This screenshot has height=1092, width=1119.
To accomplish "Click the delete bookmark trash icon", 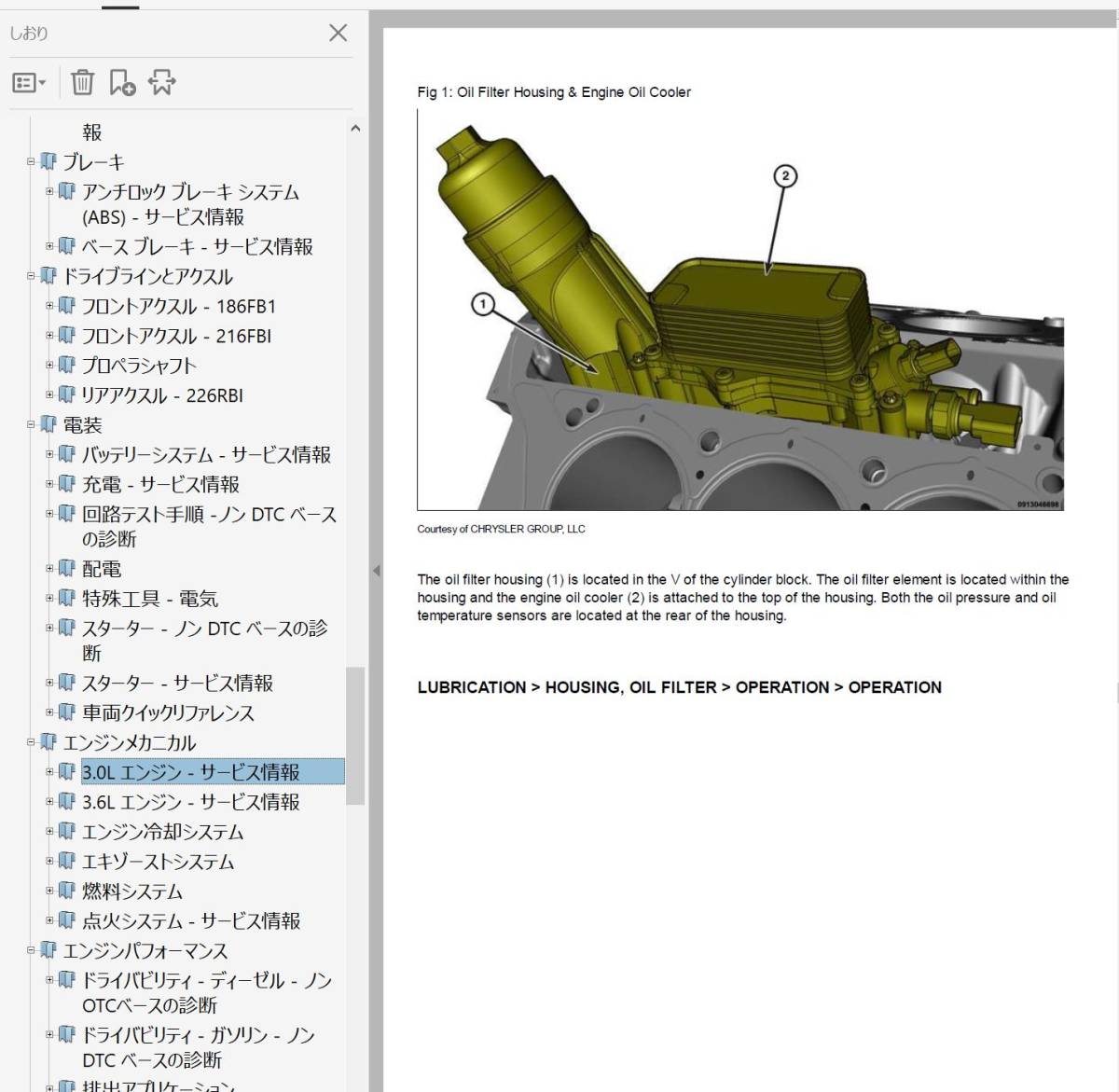I will click(x=82, y=83).
